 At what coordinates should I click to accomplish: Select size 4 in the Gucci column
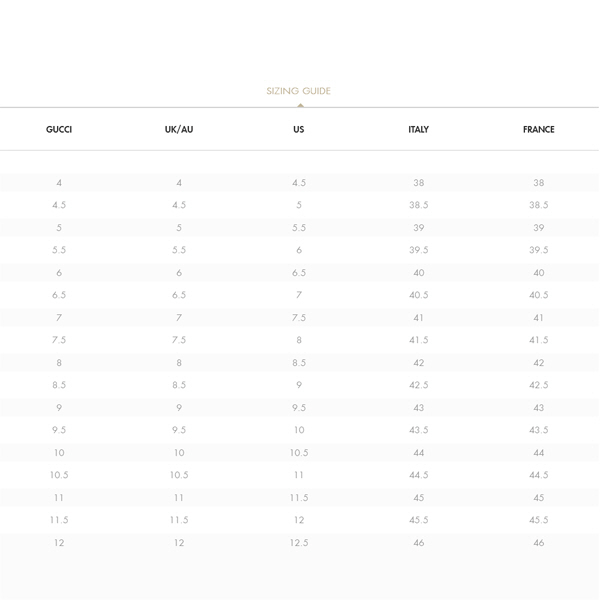(59, 183)
